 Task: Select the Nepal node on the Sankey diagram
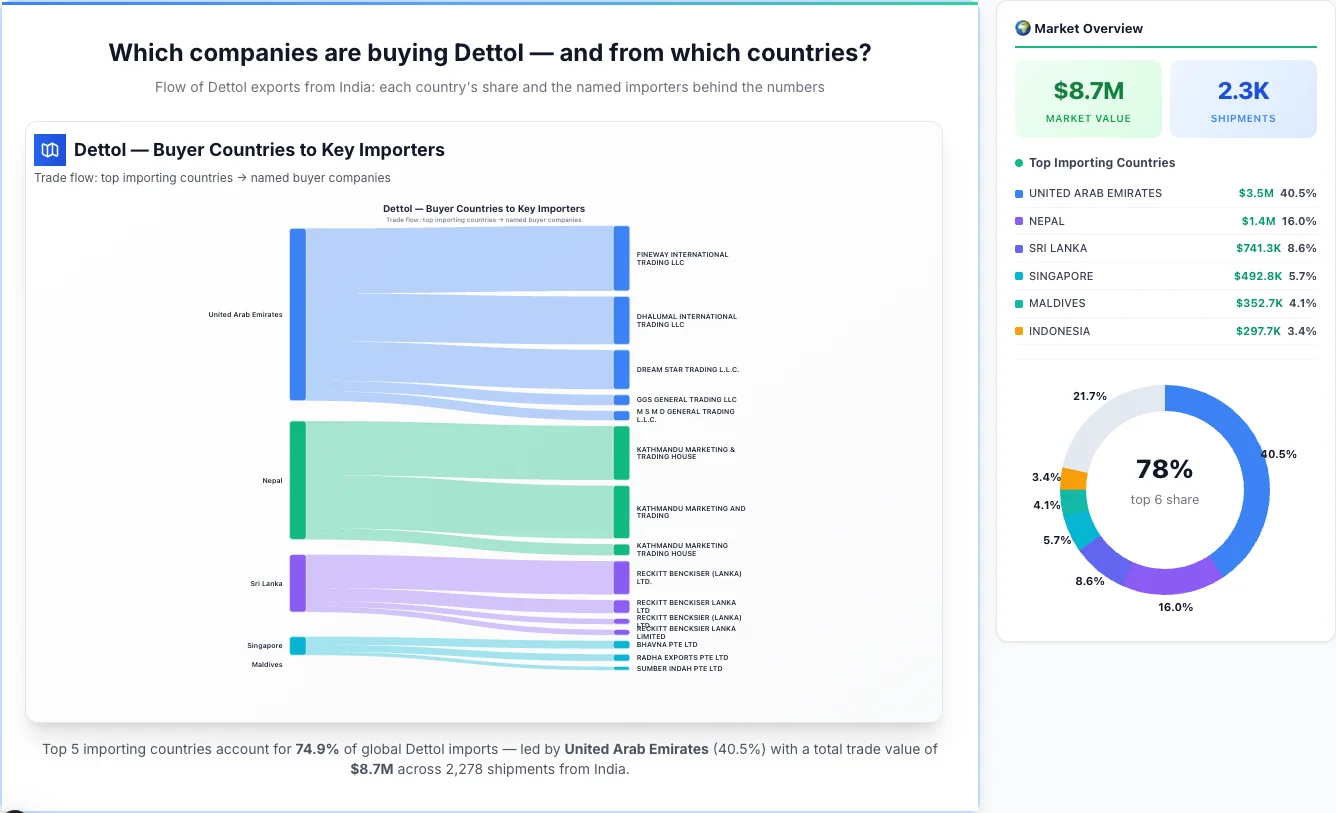coord(297,481)
